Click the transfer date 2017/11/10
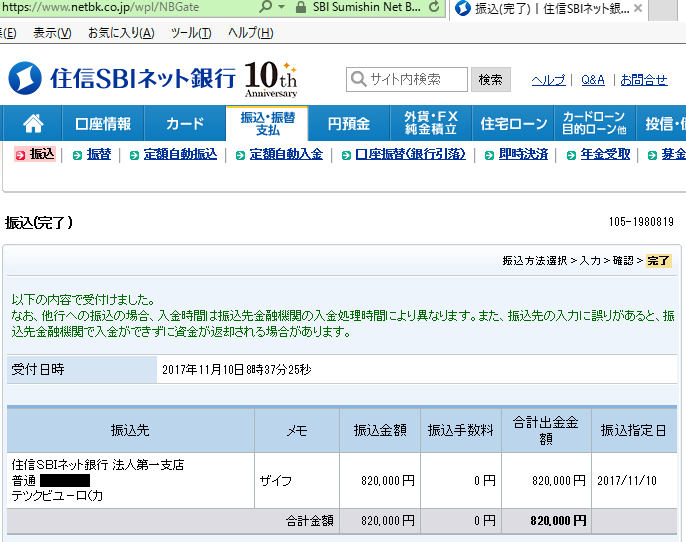686x542 pixels. coord(627,481)
